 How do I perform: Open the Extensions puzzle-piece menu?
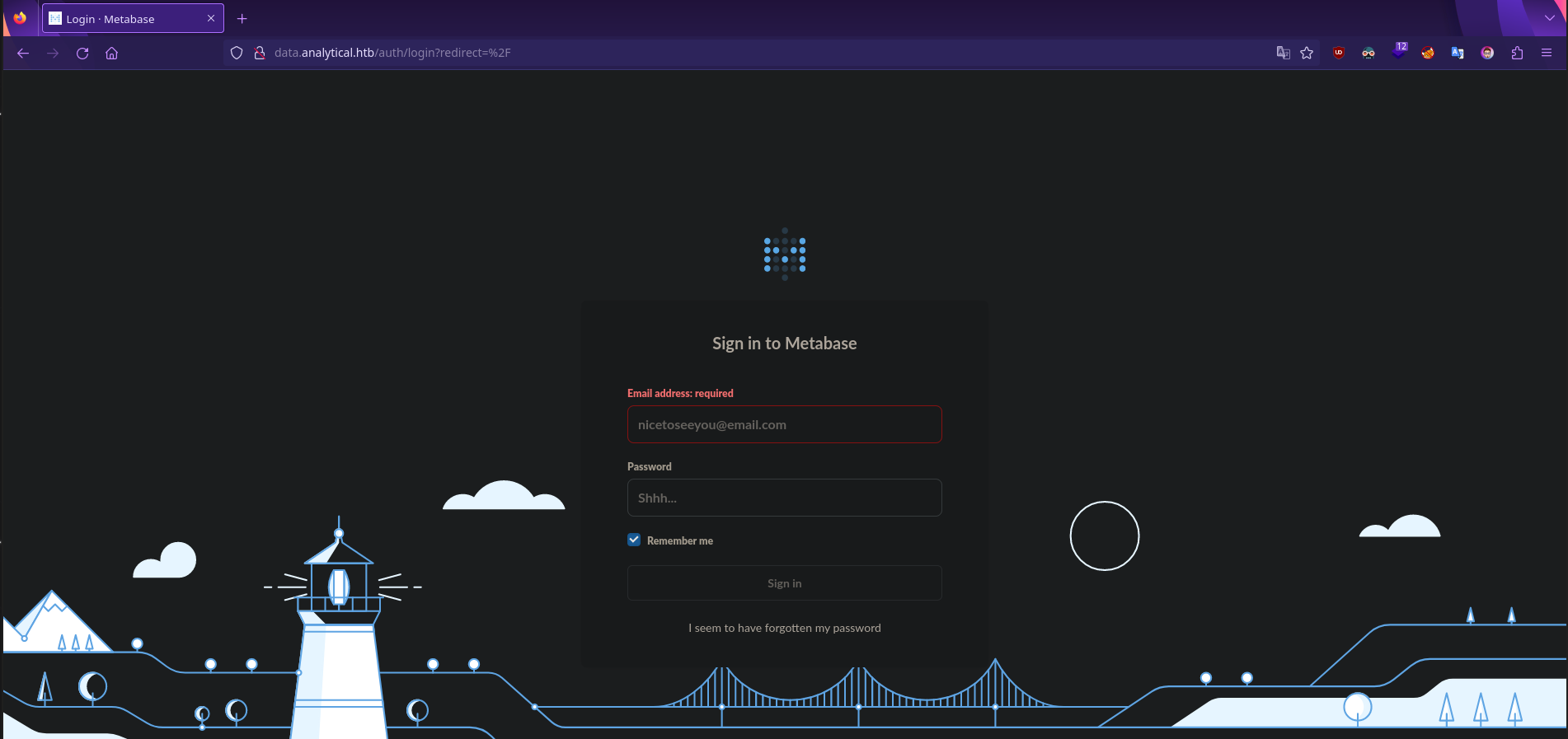pos(1517,53)
